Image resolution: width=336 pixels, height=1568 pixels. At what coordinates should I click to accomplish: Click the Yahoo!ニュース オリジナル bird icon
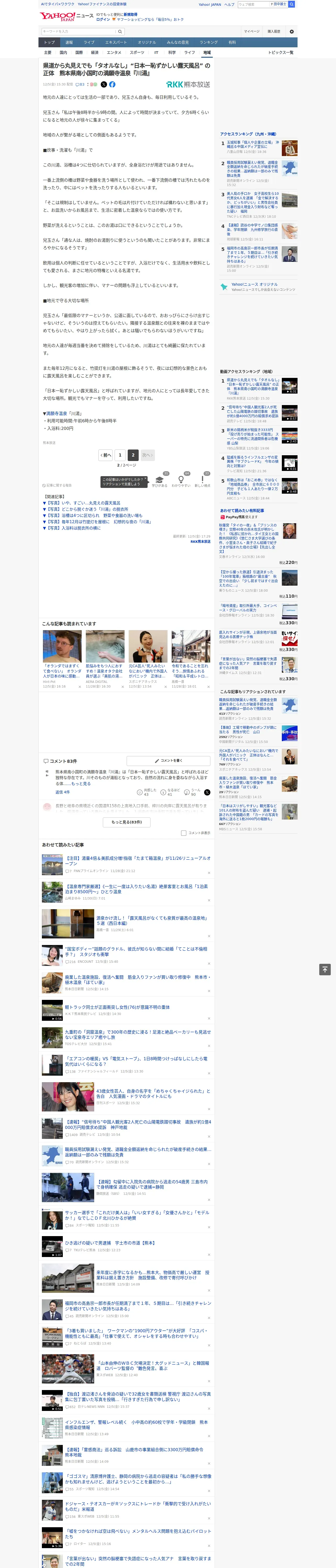point(224,286)
